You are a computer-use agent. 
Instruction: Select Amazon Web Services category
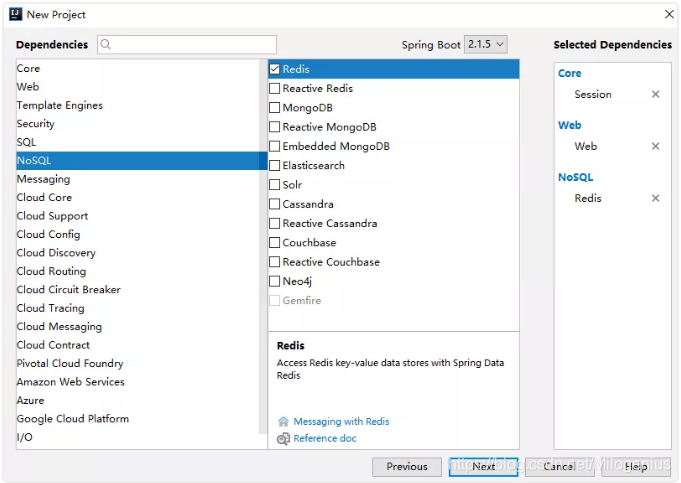pyautogui.click(x=138, y=382)
